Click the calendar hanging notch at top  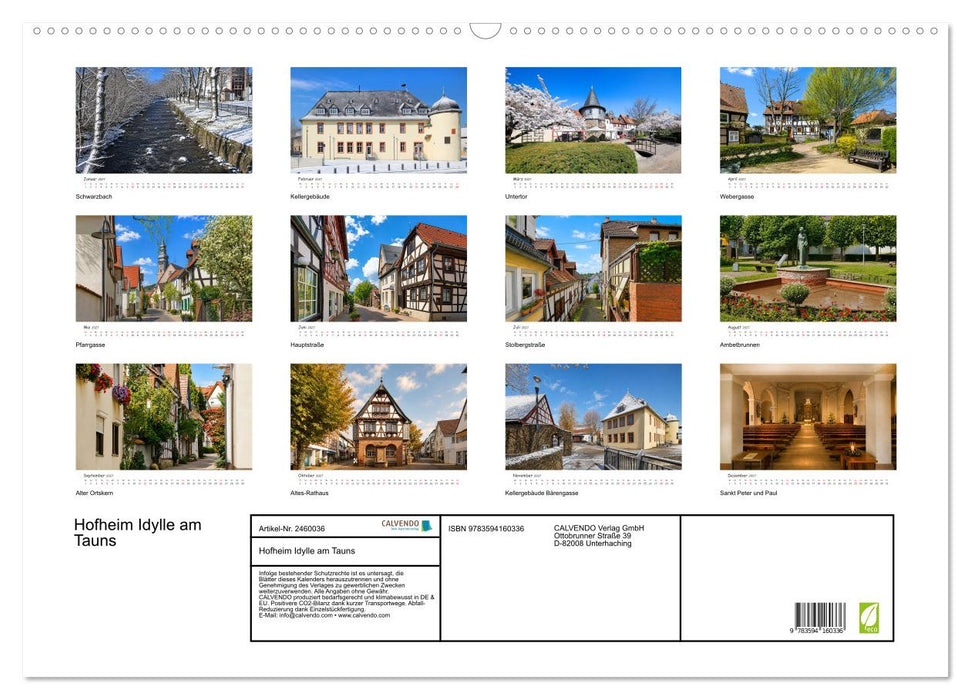(486, 31)
